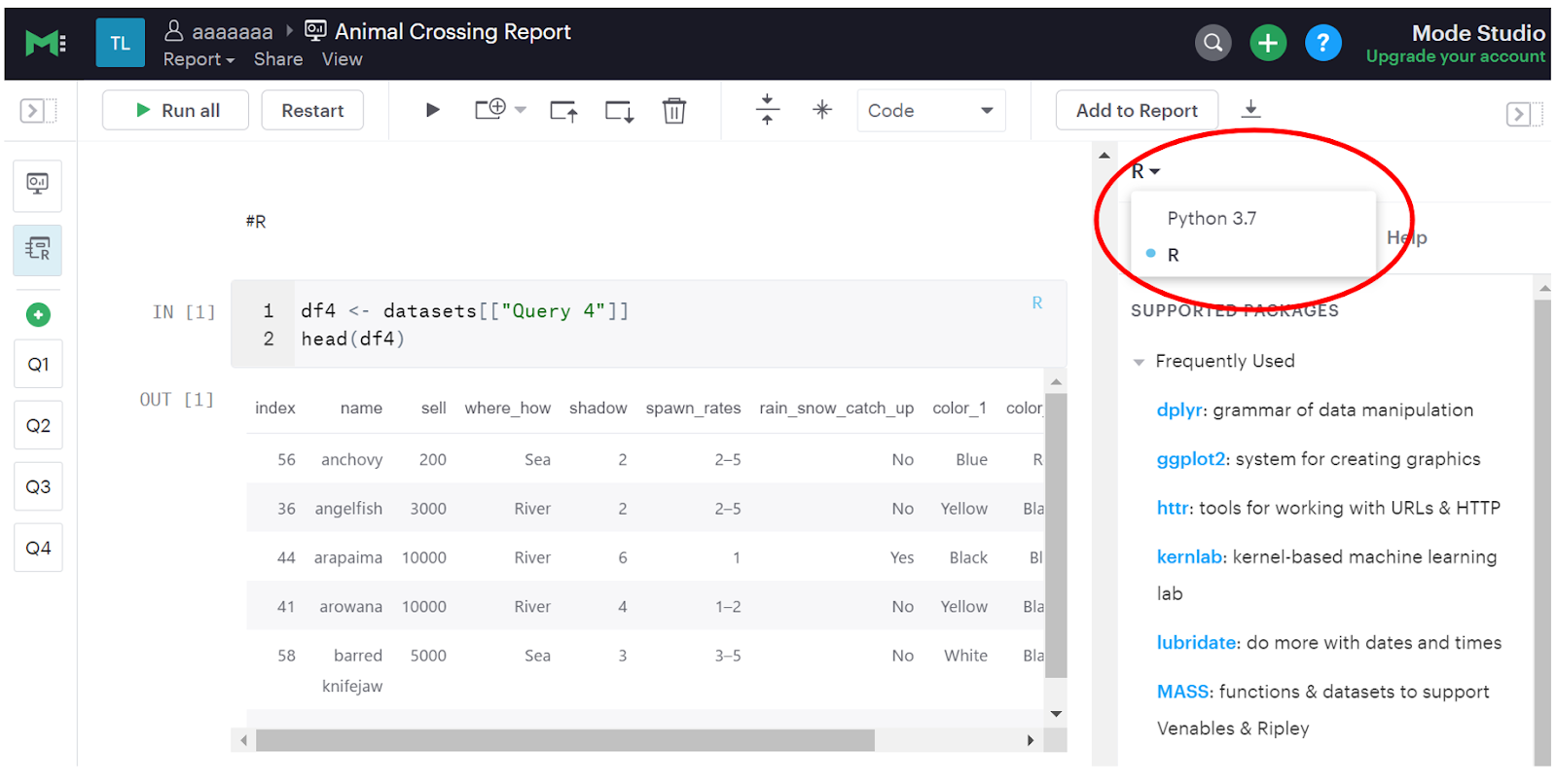Click the Animal Crossing Report title
This screenshot has height=784, width=1557.
click(453, 31)
